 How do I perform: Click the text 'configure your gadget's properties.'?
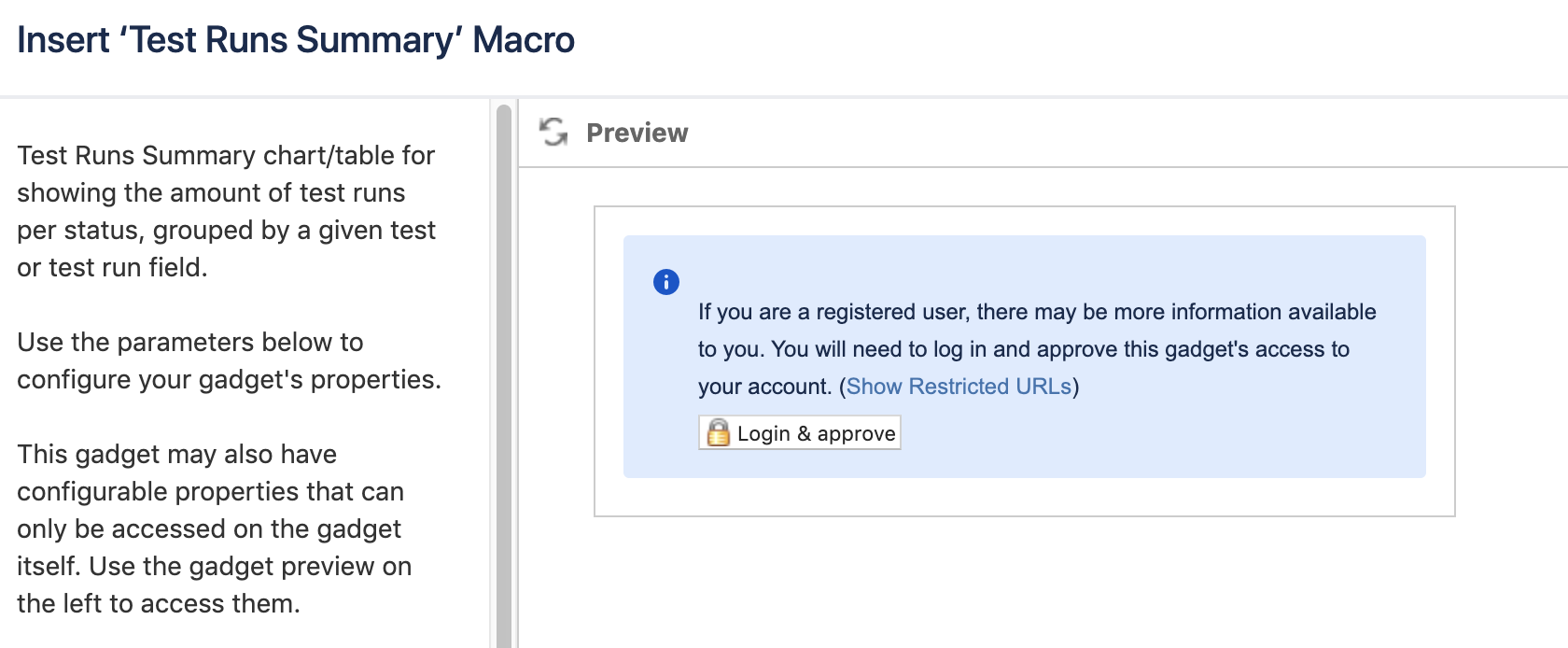tap(229, 380)
